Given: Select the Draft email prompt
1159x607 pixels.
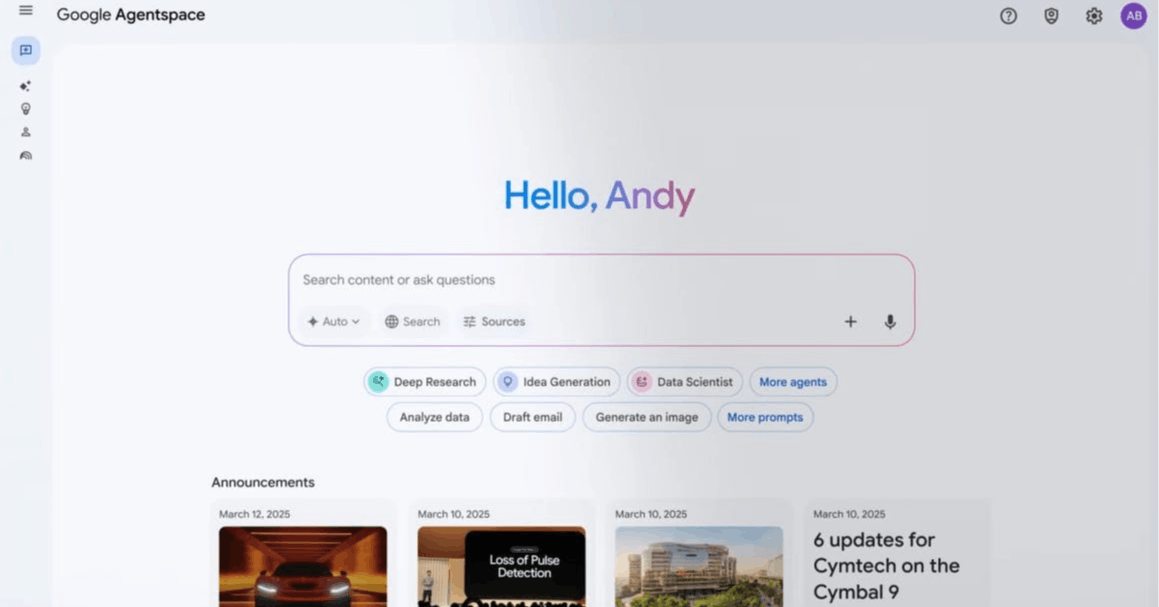Looking at the screenshot, I should click(532, 417).
